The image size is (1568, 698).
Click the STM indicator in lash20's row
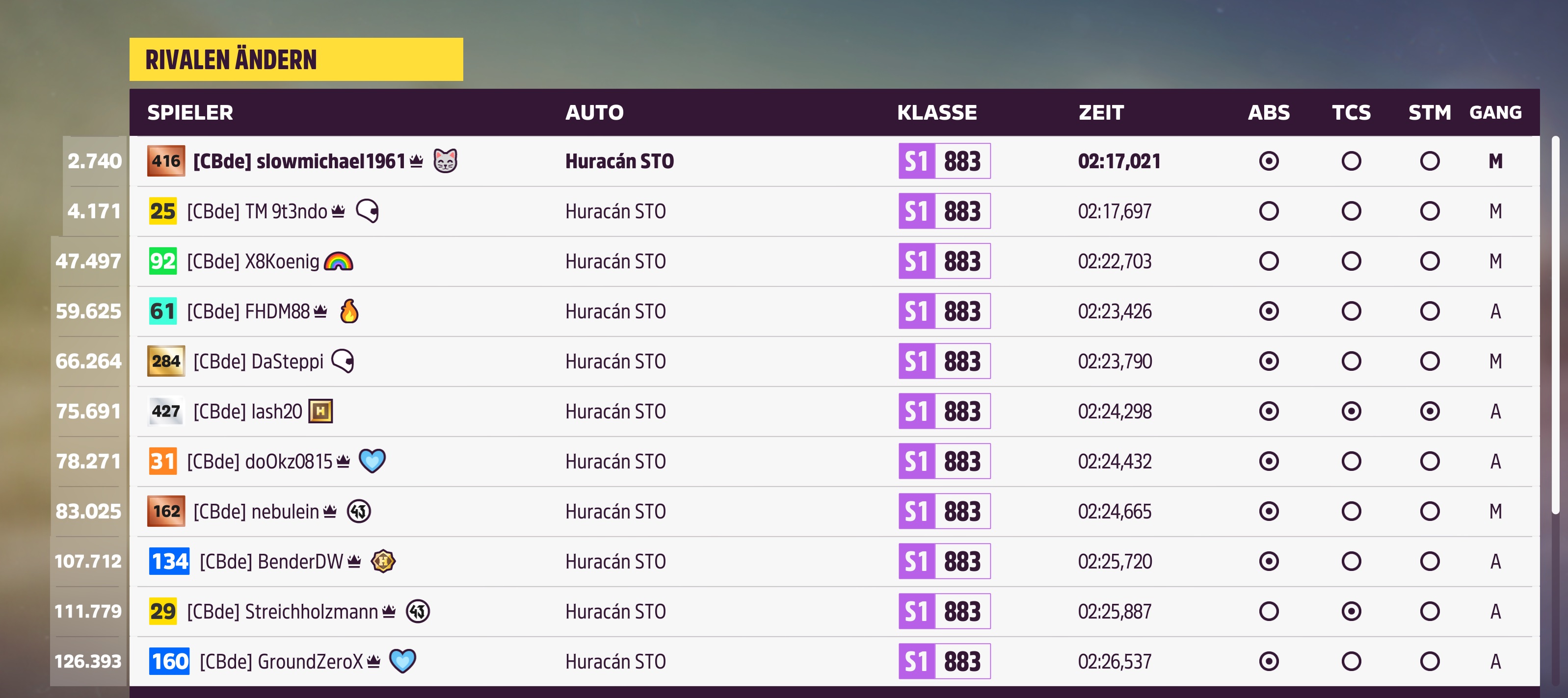pos(1429,412)
